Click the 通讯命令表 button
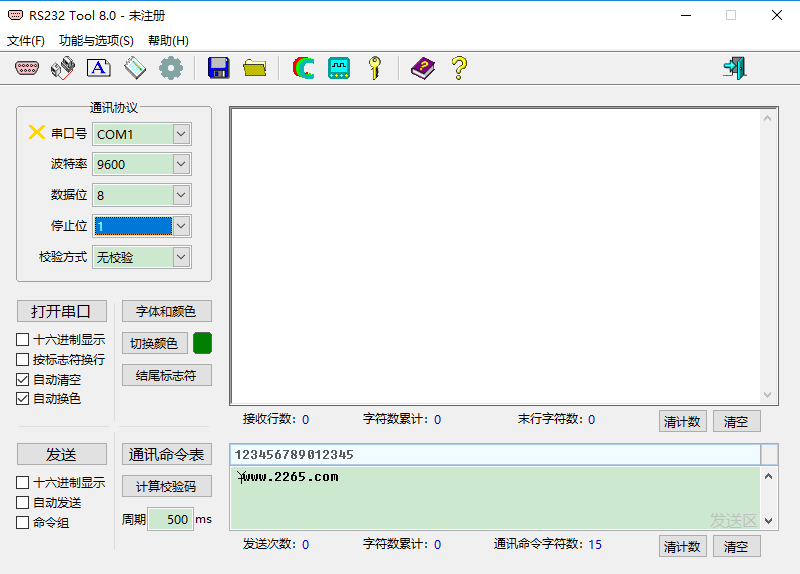 tap(167, 455)
